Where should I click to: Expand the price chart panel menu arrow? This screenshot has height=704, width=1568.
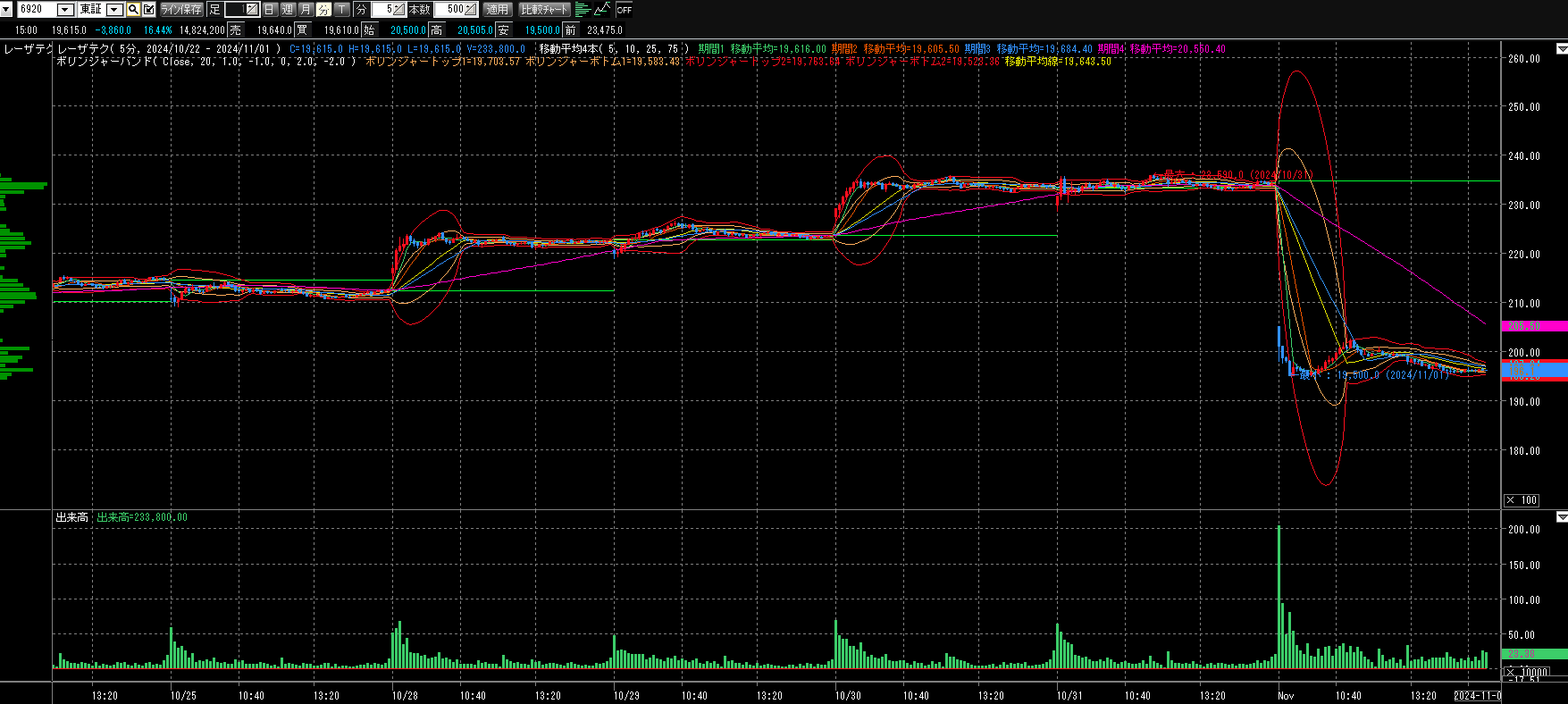pyautogui.click(x=1562, y=48)
